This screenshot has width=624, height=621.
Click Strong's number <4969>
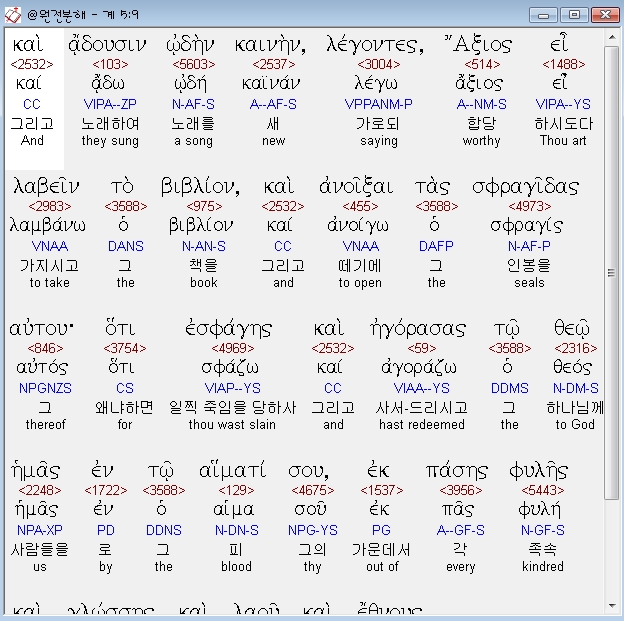click(x=233, y=348)
